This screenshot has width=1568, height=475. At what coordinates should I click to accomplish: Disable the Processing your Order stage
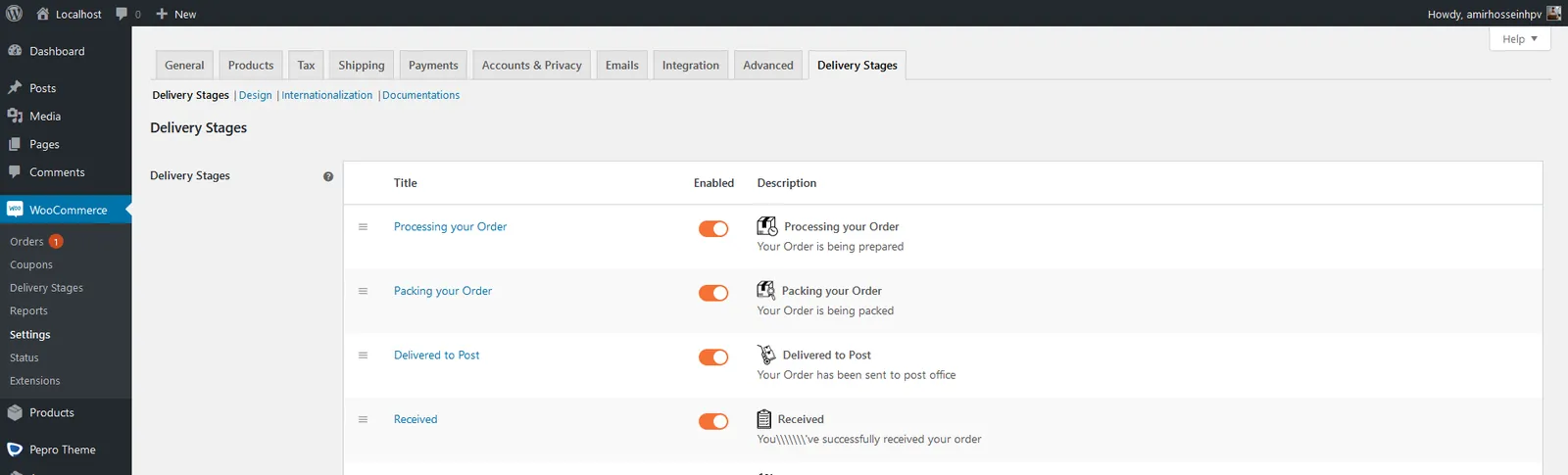pyautogui.click(x=713, y=228)
